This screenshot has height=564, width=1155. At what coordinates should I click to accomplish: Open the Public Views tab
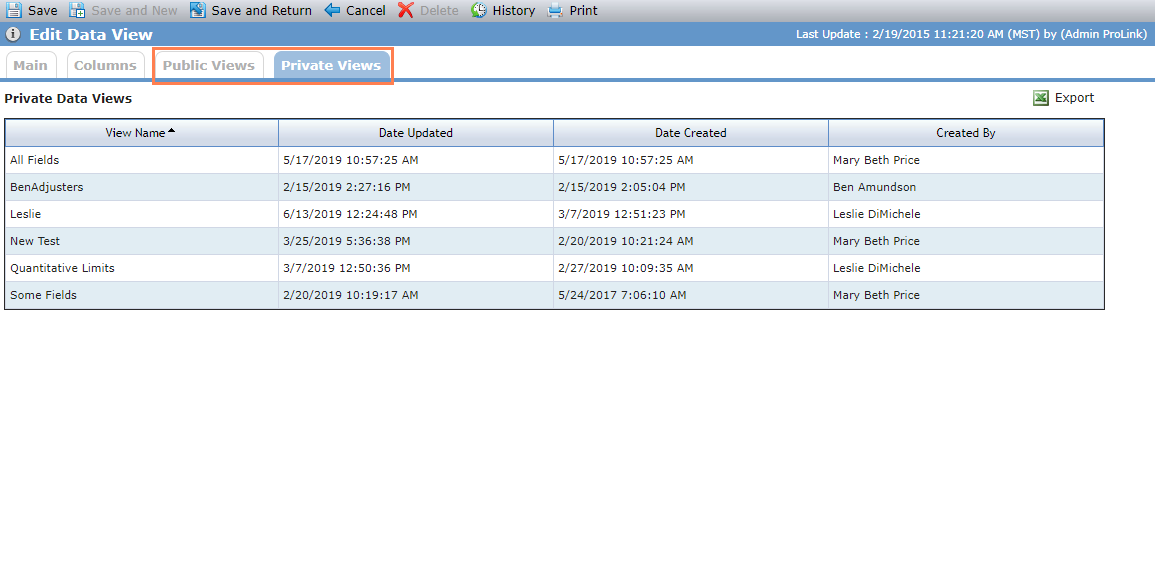(209, 65)
